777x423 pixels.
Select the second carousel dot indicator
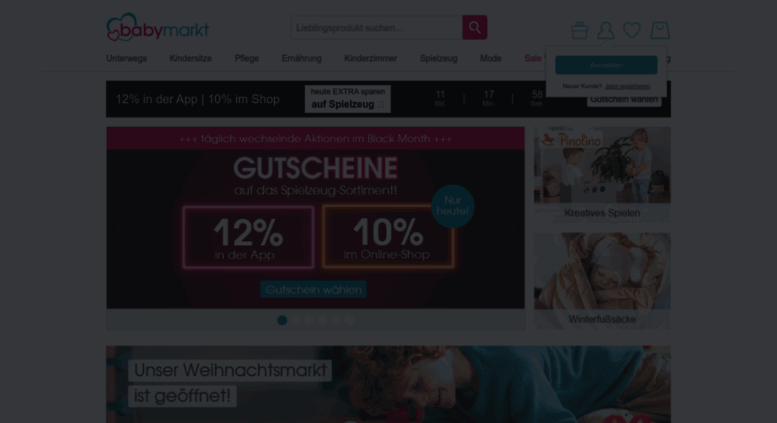[295, 320]
